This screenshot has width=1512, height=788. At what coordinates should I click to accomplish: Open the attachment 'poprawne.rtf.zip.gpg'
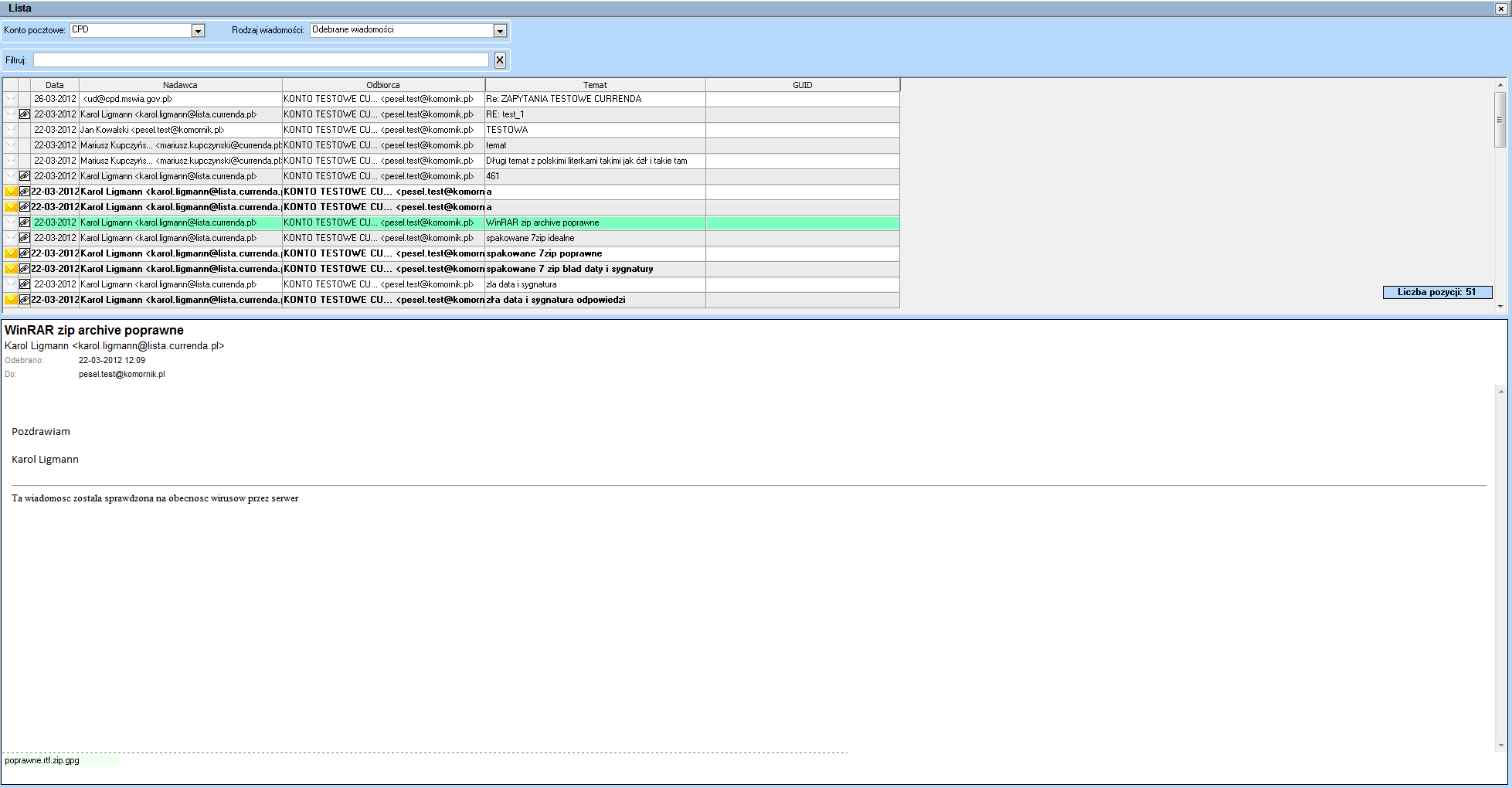pos(42,761)
